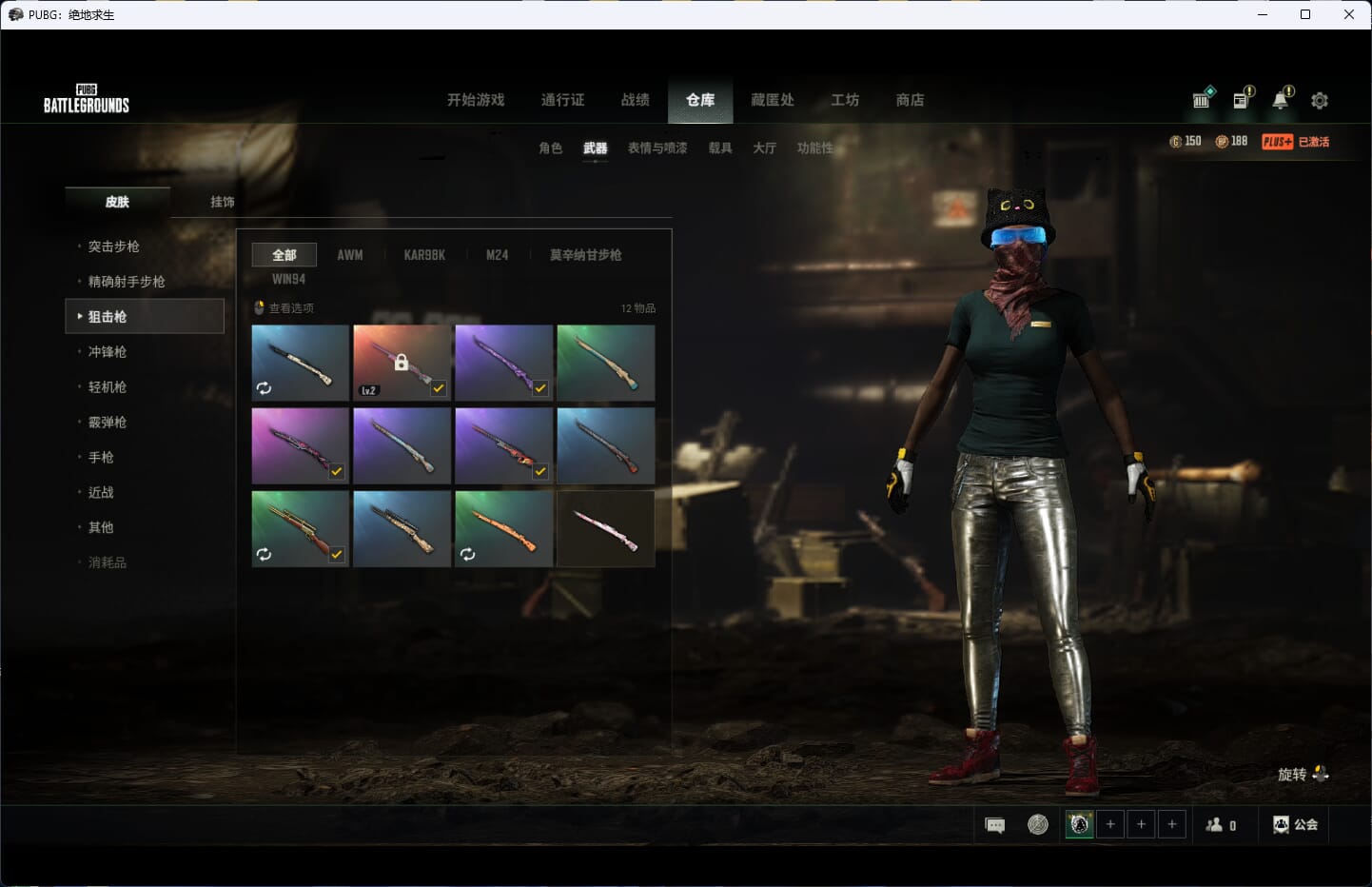Select the 武器 sub-tab
Viewport: 1372px width, 887px height.
click(596, 148)
